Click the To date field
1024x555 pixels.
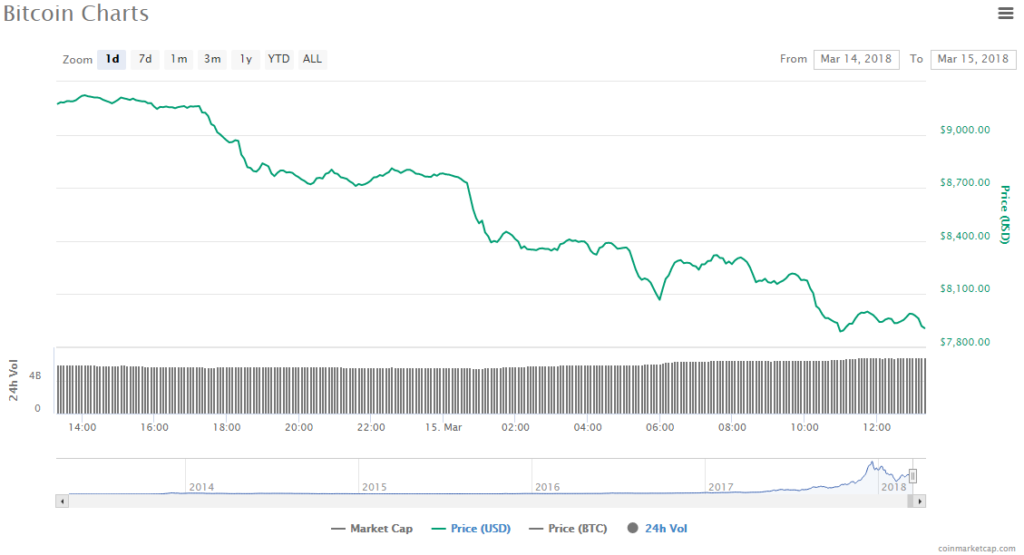pyautogui.click(x=973, y=59)
